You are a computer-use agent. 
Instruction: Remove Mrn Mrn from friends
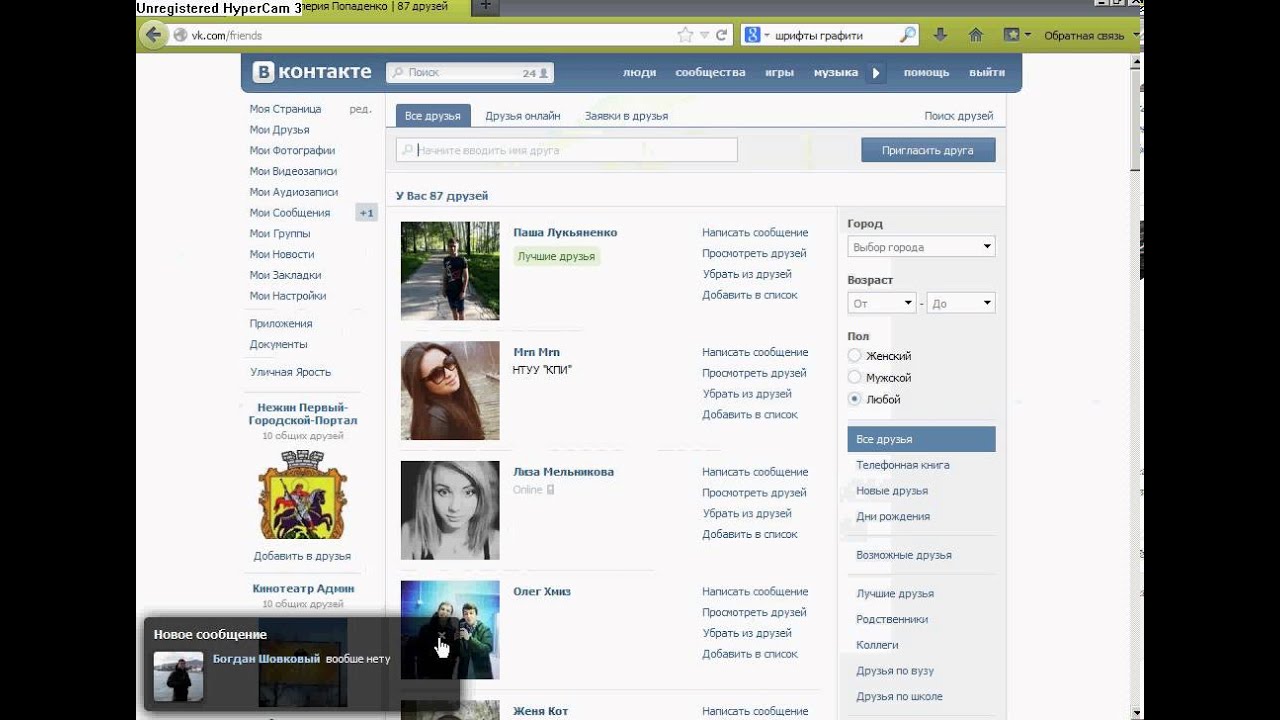tap(747, 393)
